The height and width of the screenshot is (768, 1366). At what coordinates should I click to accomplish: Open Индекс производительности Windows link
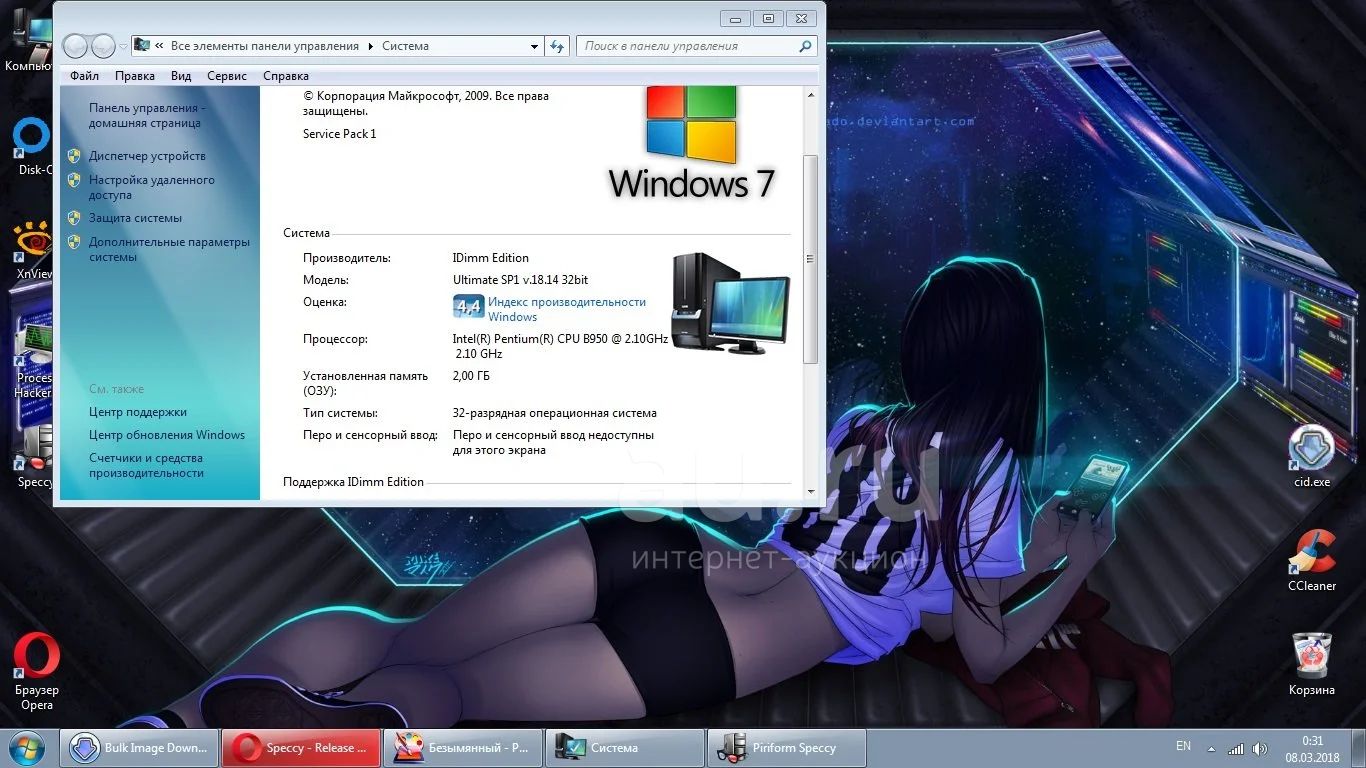coord(567,309)
